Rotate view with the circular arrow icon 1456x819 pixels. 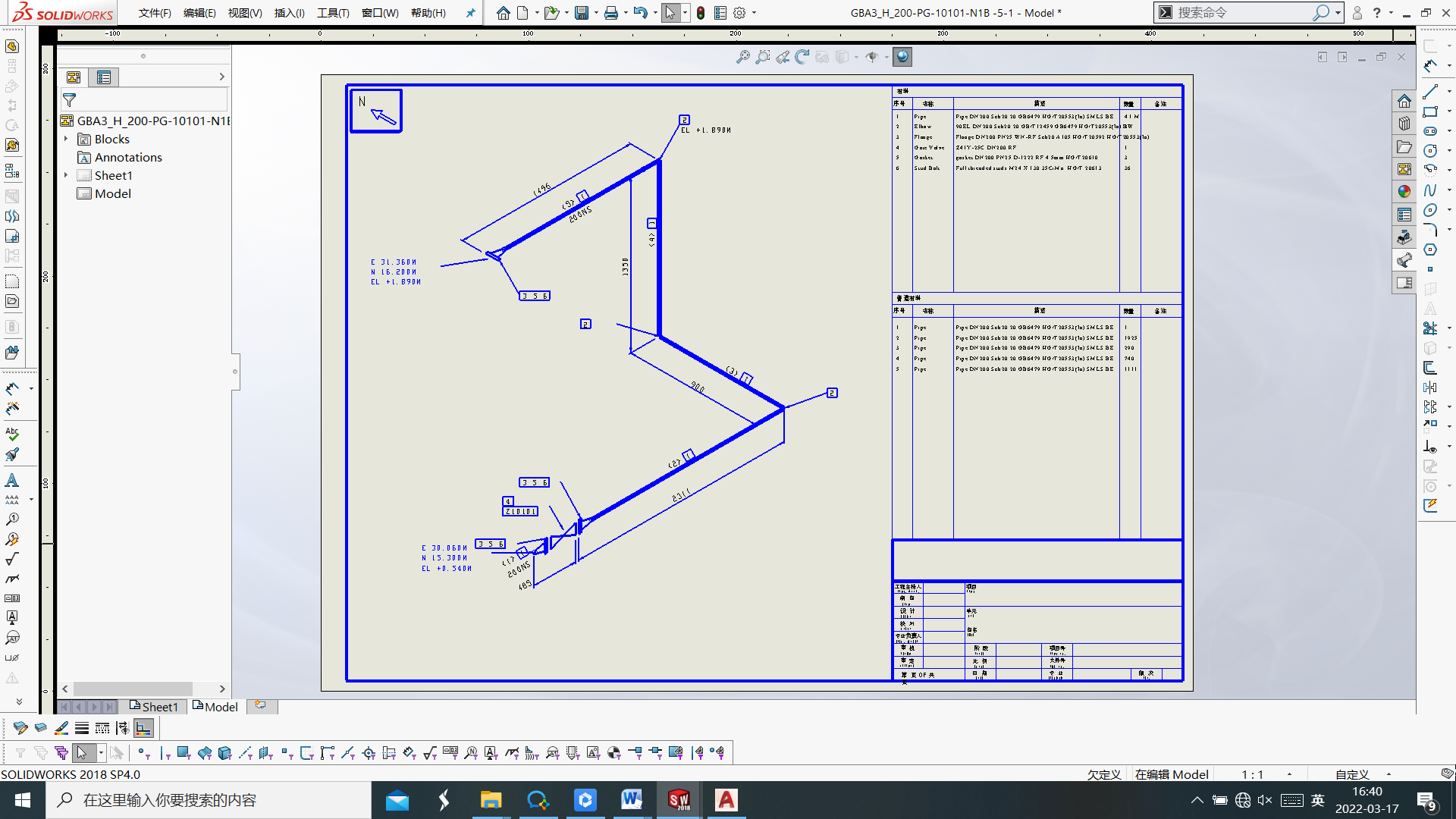tap(802, 57)
